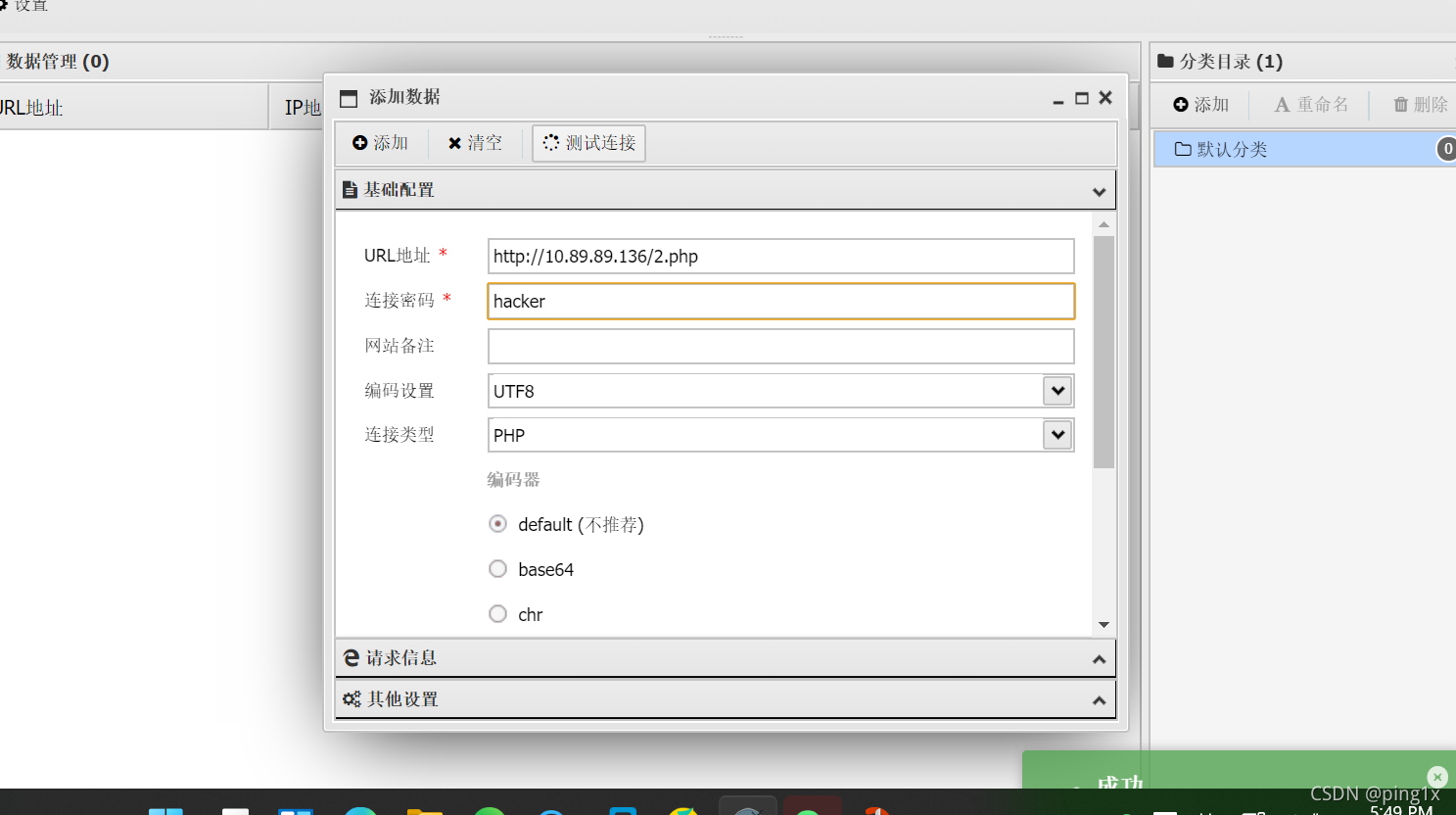Collapse the 基础配置 section chevron

pyautogui.click(x=1099, y=191)
